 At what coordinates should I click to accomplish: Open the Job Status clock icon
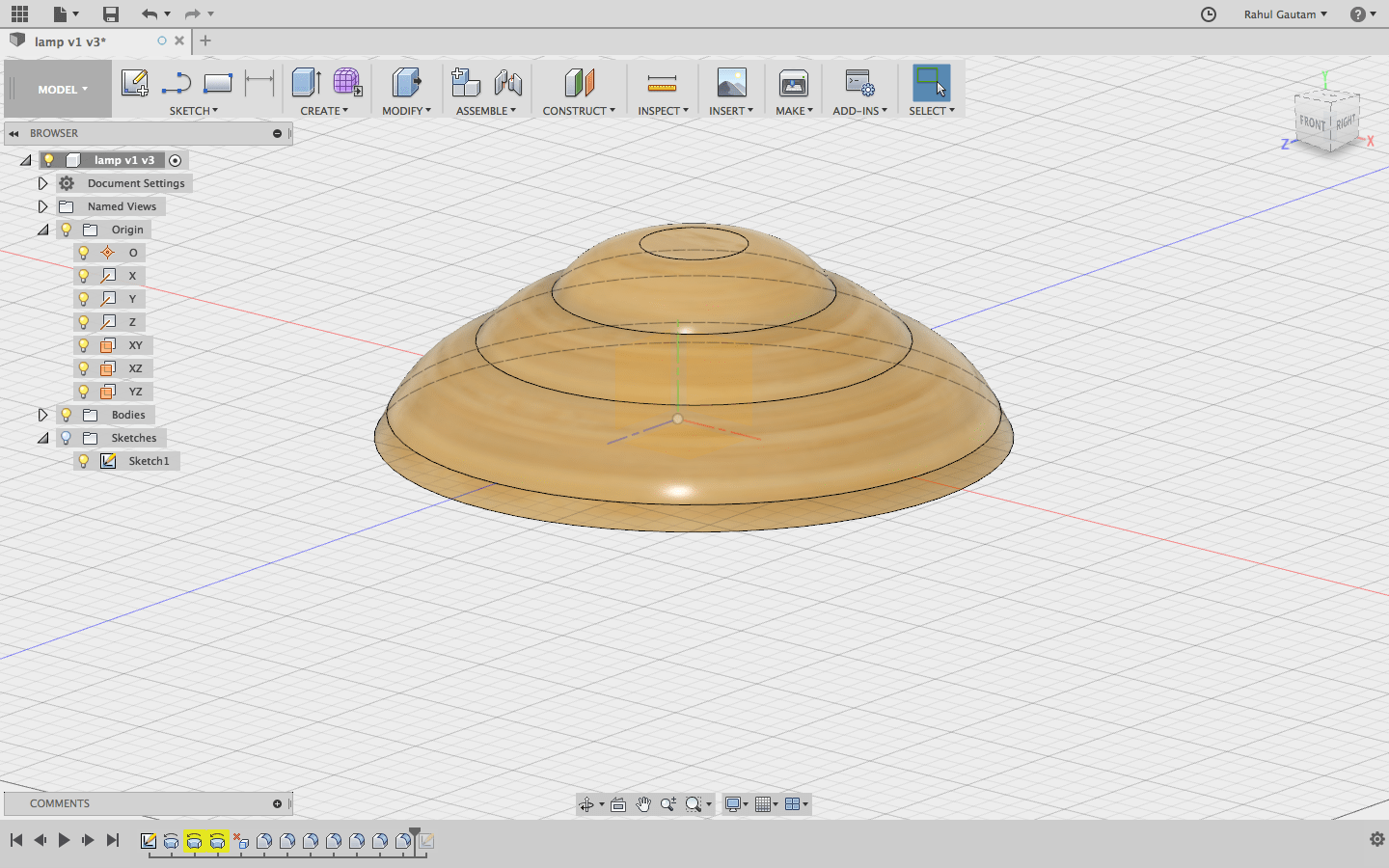pyautogui.click(x=1209, y=14)
